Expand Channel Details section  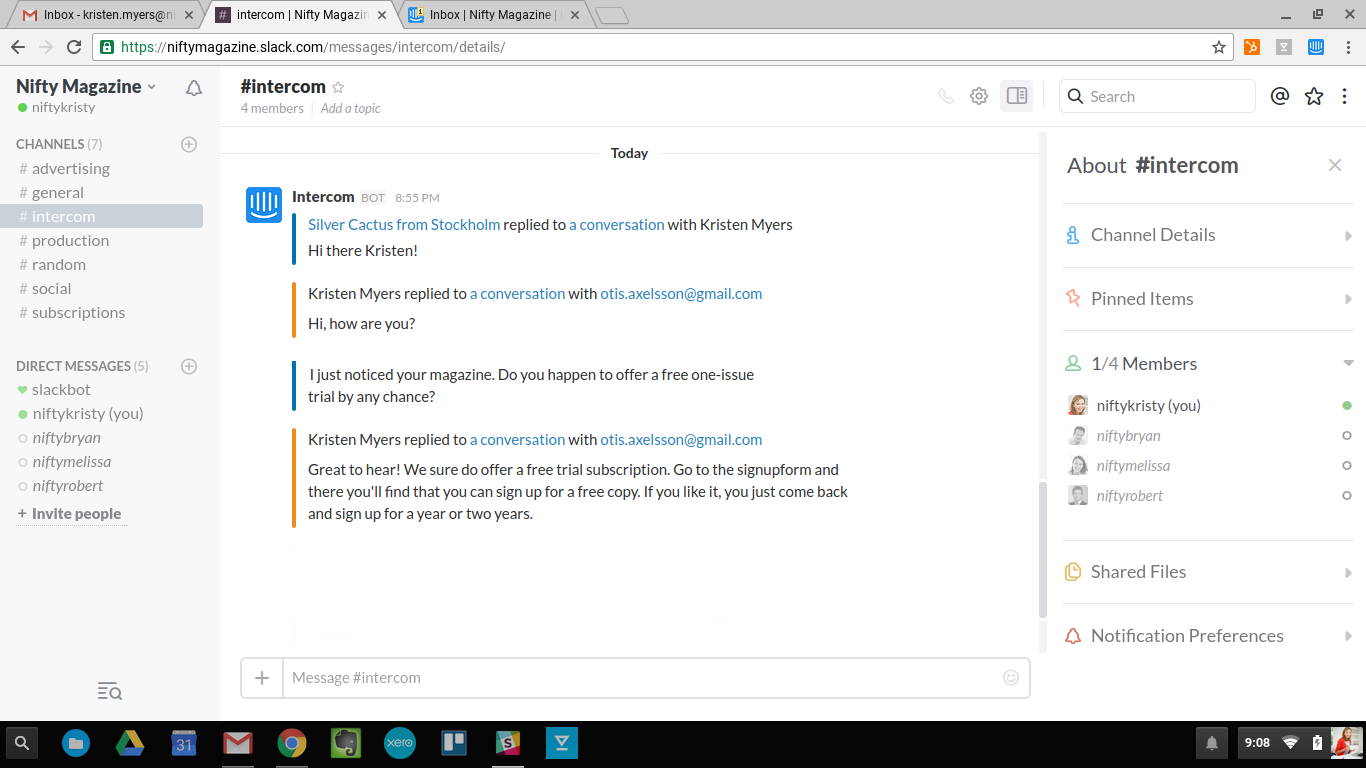[x=1208, y=236]
